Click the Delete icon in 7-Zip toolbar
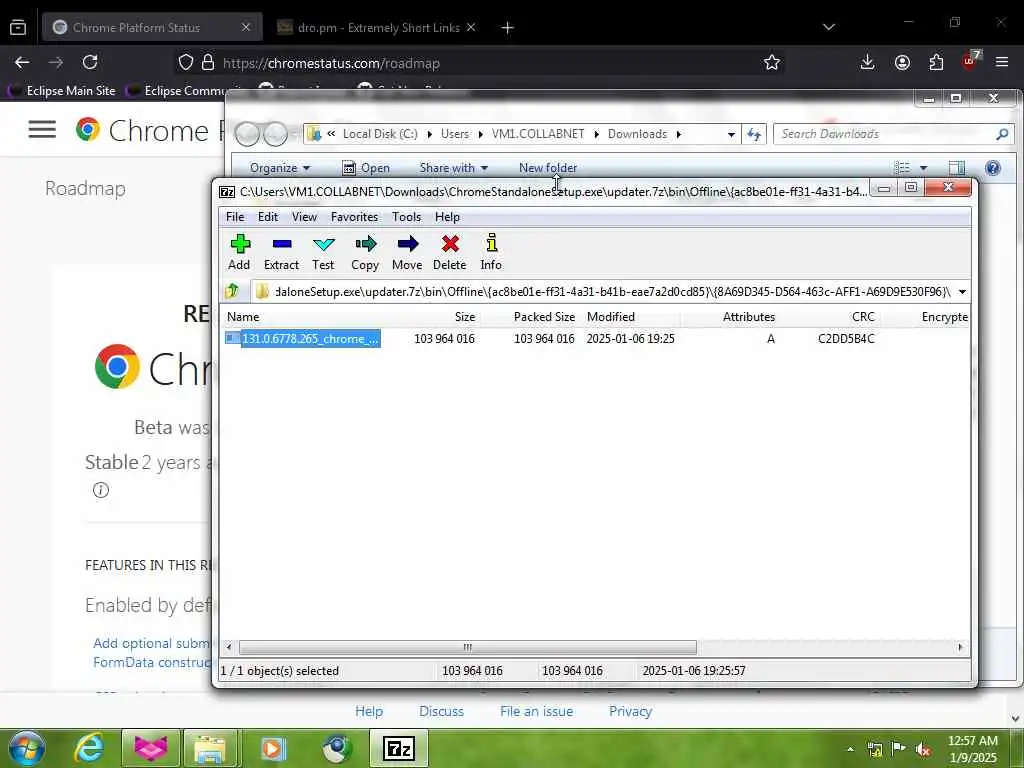The width and height of the screenshot is (1024, 768). [x=449, y=251]
